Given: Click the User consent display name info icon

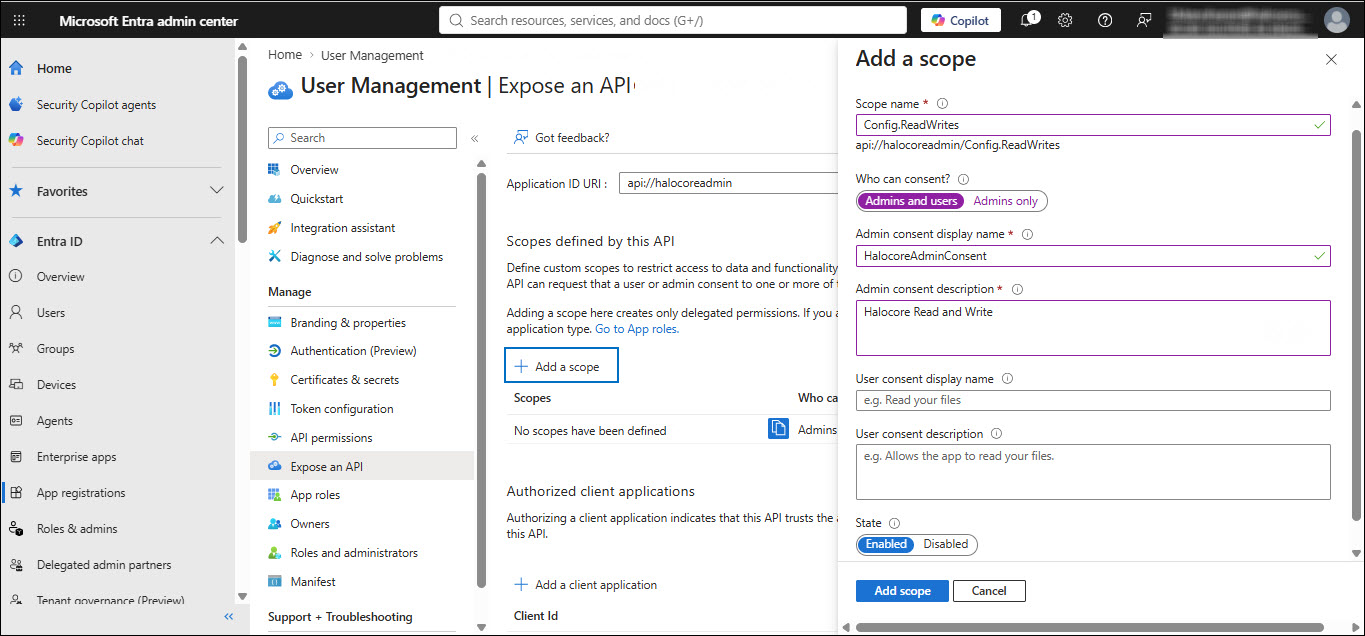Looking at the screenshot, I should pos(1007,379).
